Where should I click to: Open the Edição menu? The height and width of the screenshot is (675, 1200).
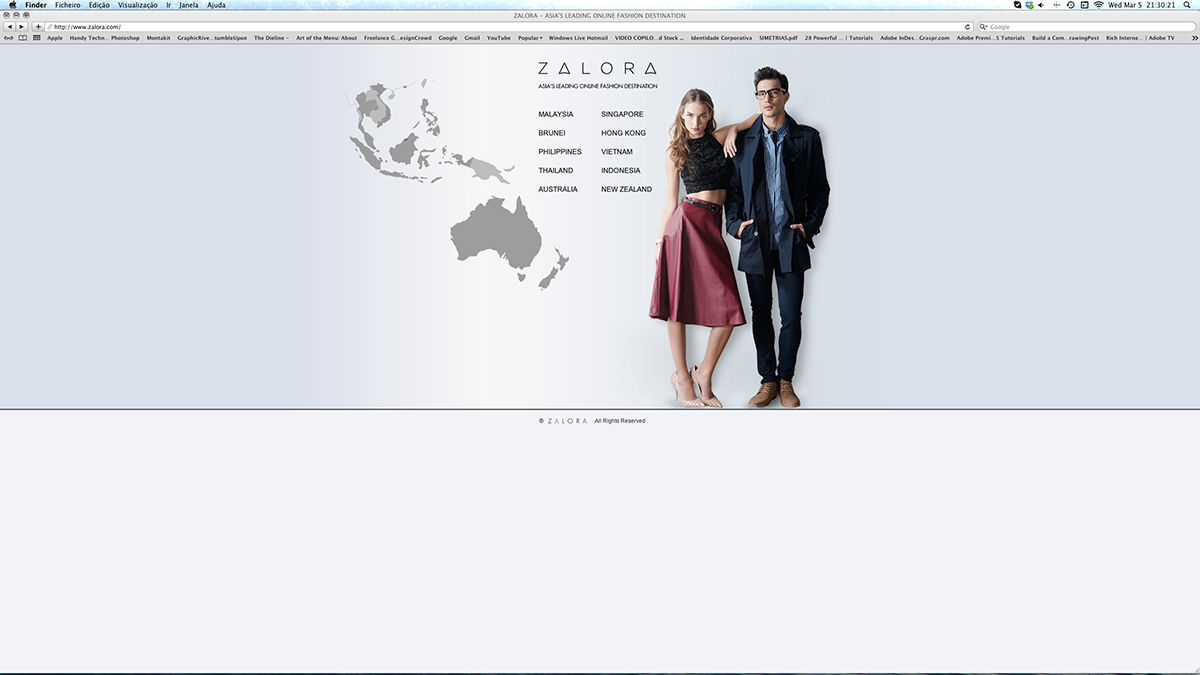(99, 5)
